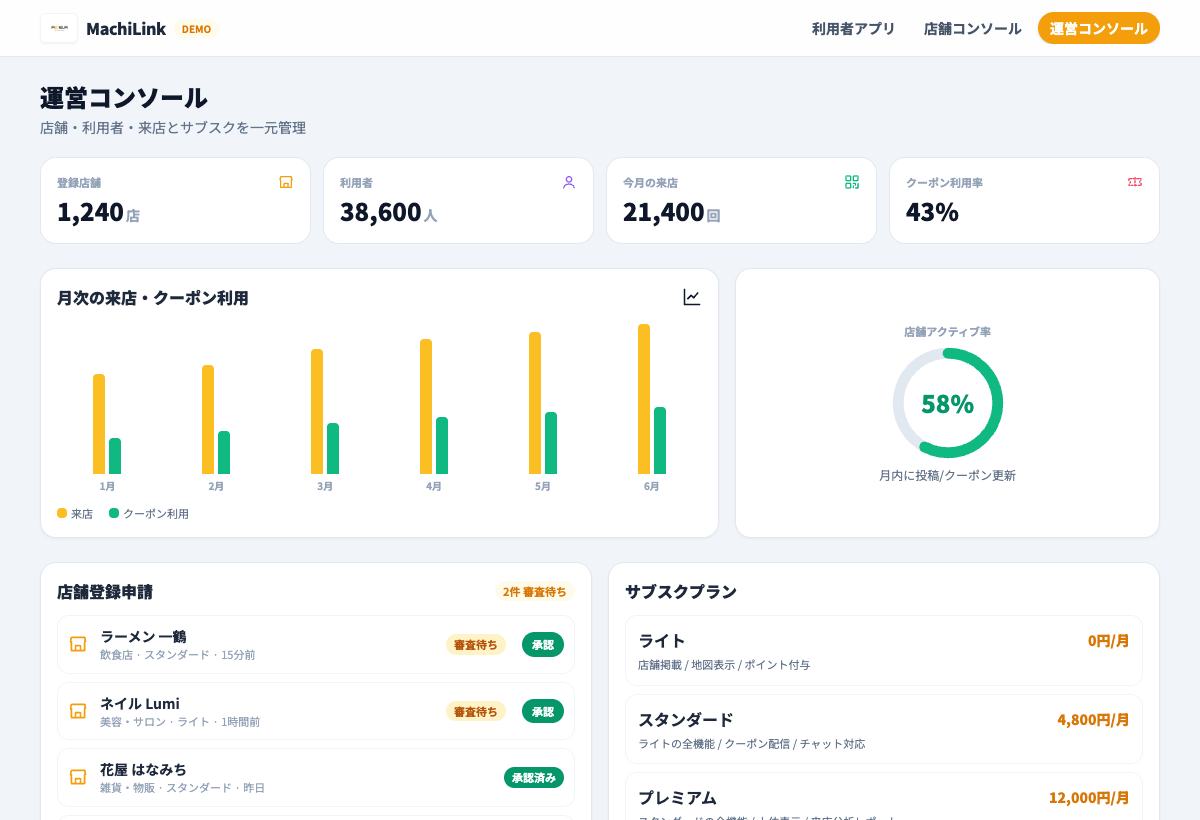This screenshot has width=1200, height=820.
Task: Click the DEMO badge beside MachiLink
Action: click(x=196, y=29)
